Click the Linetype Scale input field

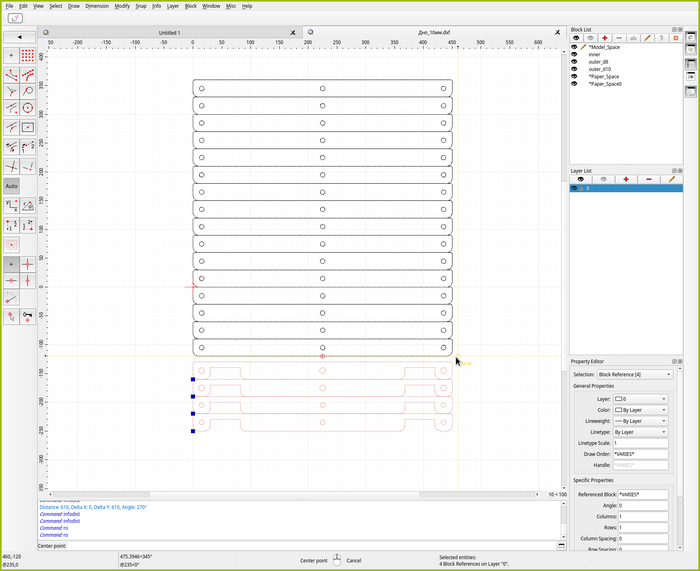[x=640, y=443]
